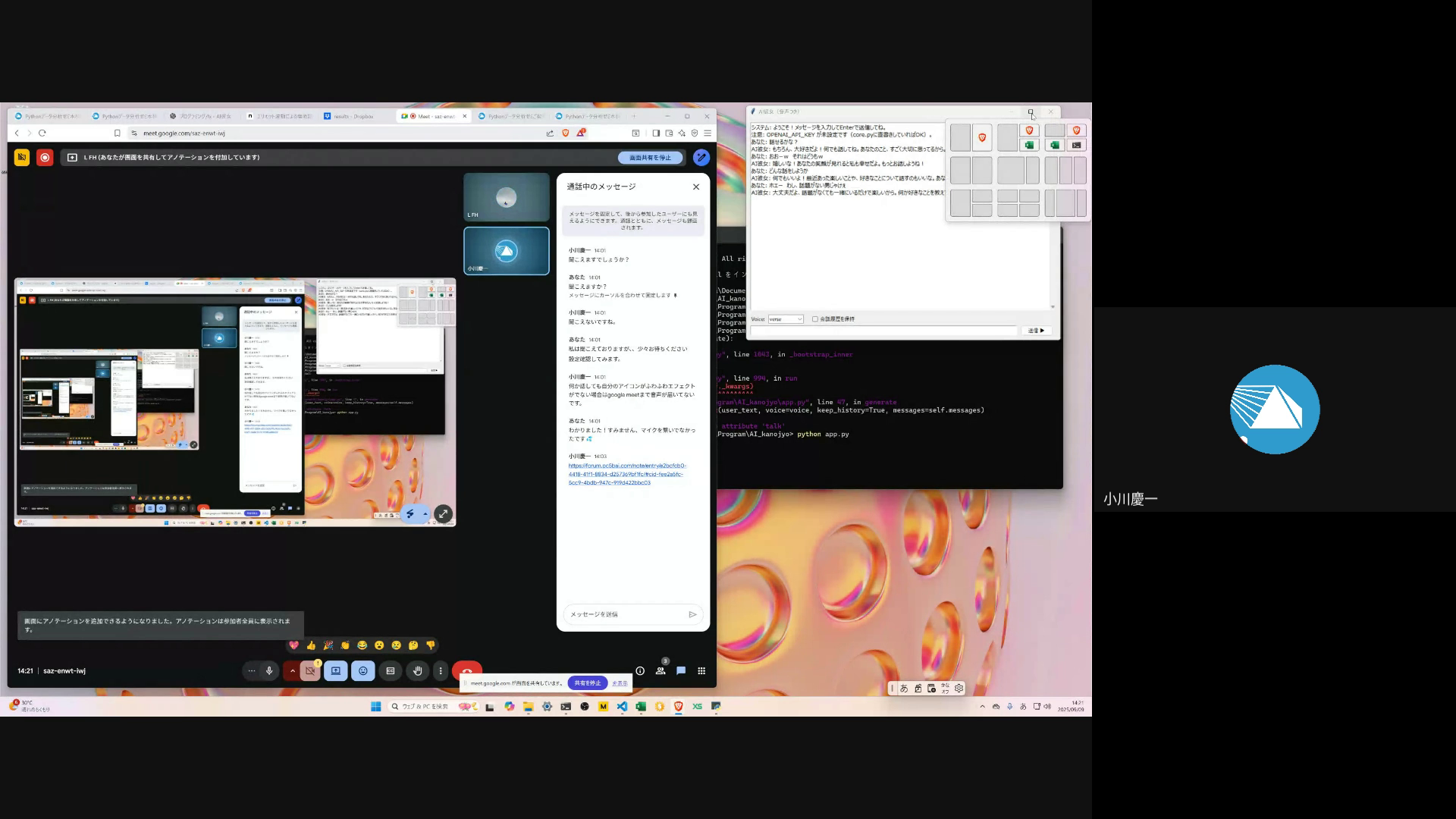This screenshot has height=819, width=1456.
Task: Open meeting details info icon
Action: (640, 671)
